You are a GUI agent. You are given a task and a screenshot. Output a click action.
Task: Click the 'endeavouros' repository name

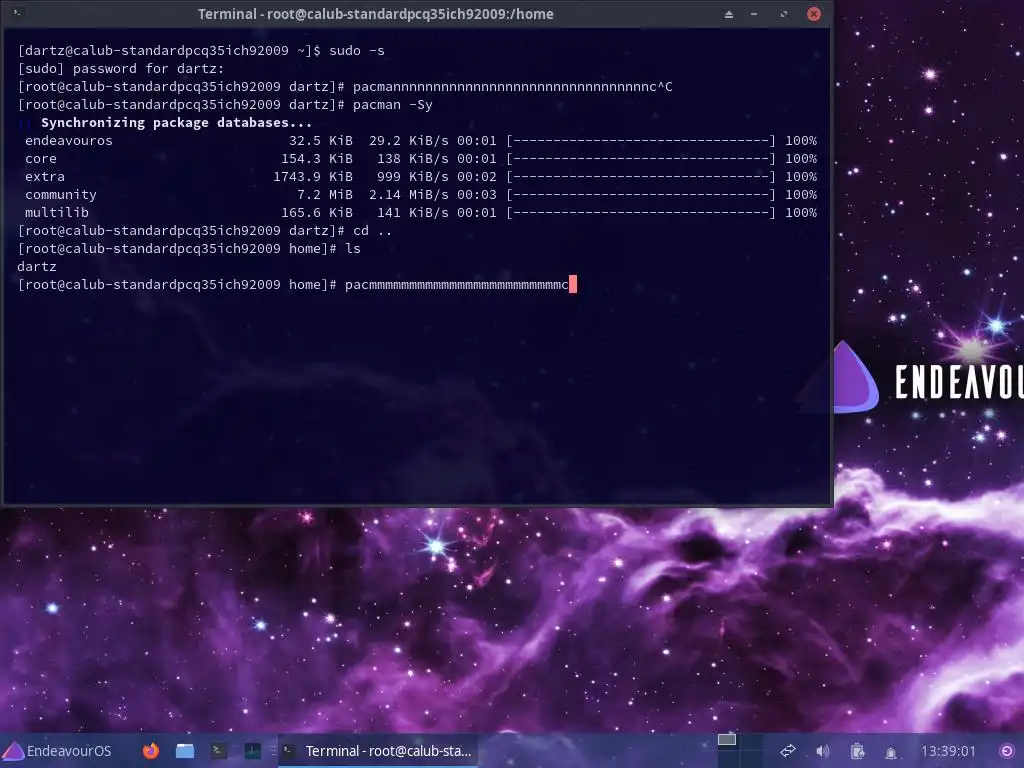coord(69,140)
